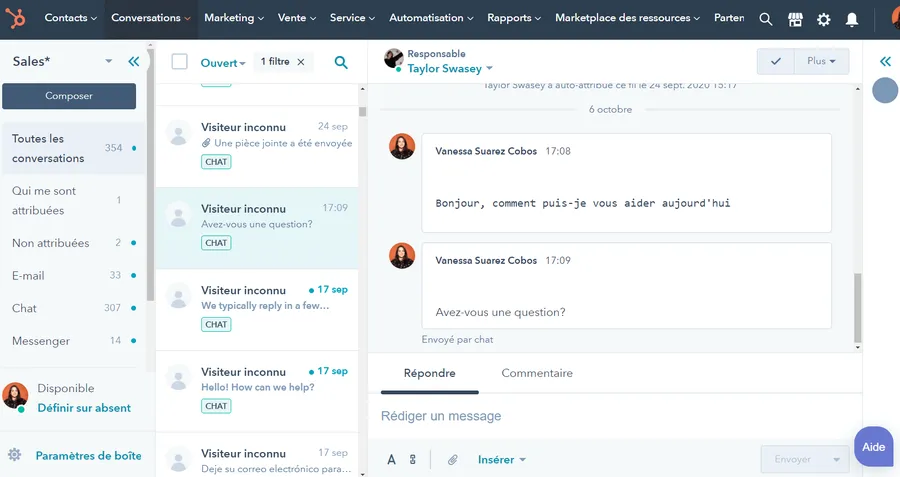900x477 pixels.
Task: Open conversation 'We typically reply in a few…'
Action: [257, 309]
